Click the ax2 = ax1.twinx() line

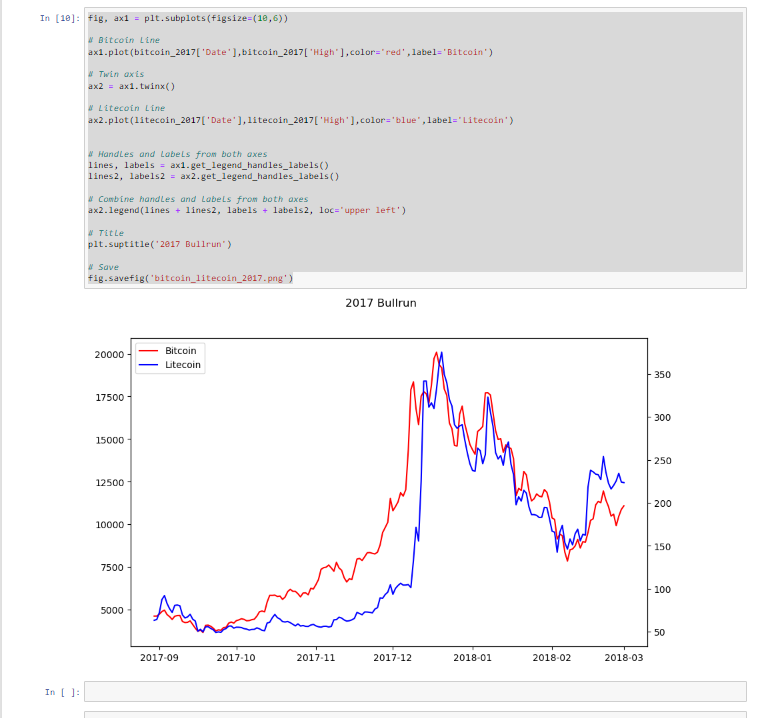(131, 86)
